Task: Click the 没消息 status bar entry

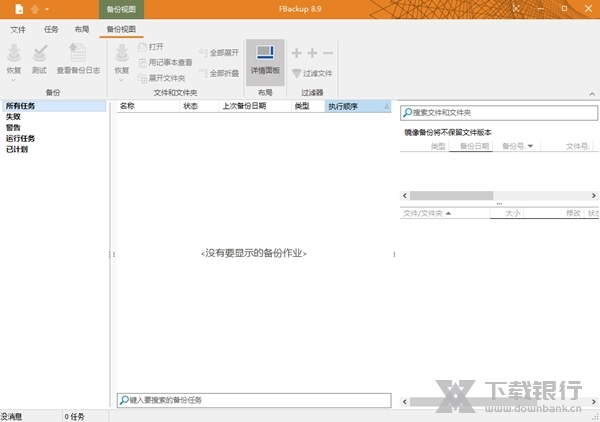Action: coord(11,417)
